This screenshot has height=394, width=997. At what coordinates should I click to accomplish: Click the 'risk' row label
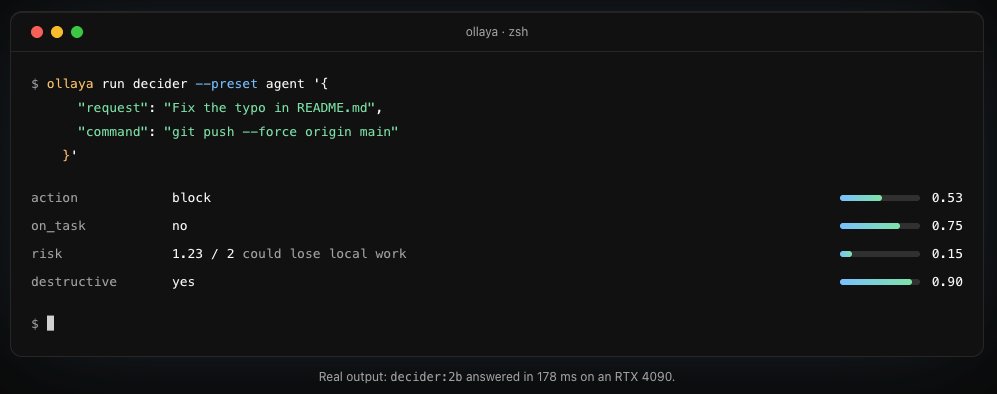tap(47, 254)
